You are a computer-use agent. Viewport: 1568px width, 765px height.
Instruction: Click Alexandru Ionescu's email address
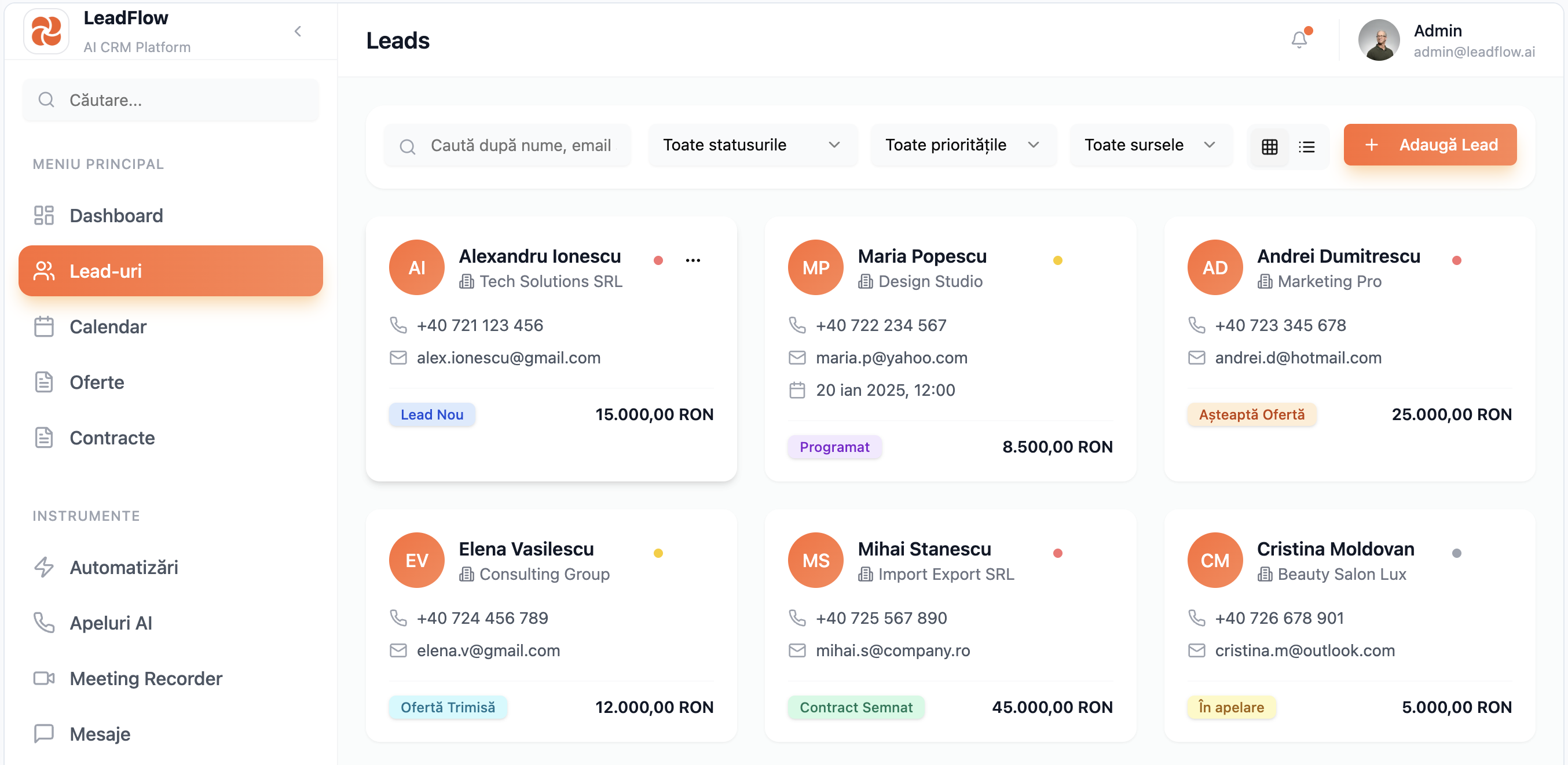point(508,358)
